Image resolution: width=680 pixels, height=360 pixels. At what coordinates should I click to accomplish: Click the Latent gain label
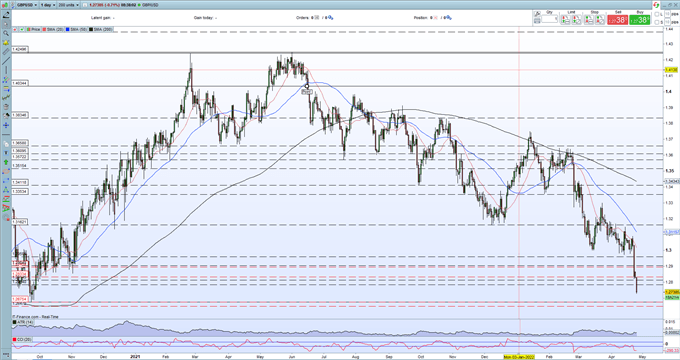tap(101, 18)
